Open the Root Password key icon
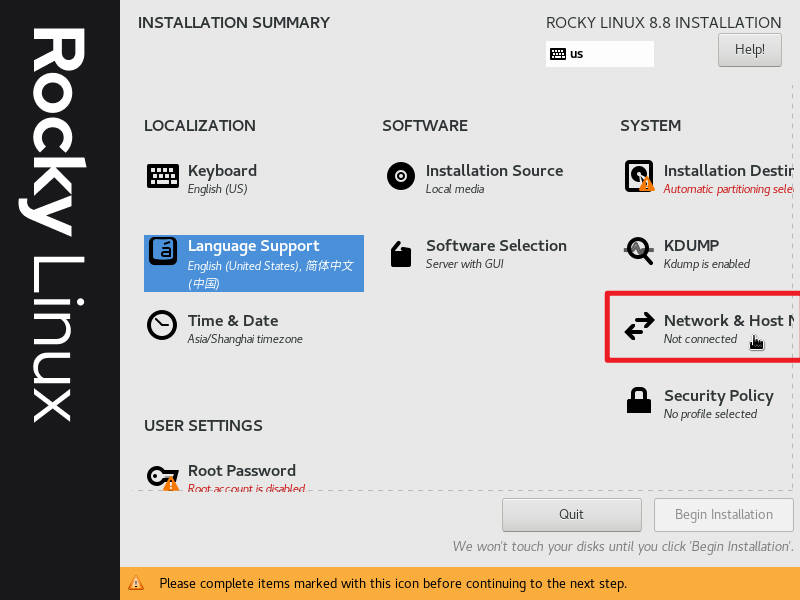800x600 pixels. pyautogui.click(x=163, y=478)
